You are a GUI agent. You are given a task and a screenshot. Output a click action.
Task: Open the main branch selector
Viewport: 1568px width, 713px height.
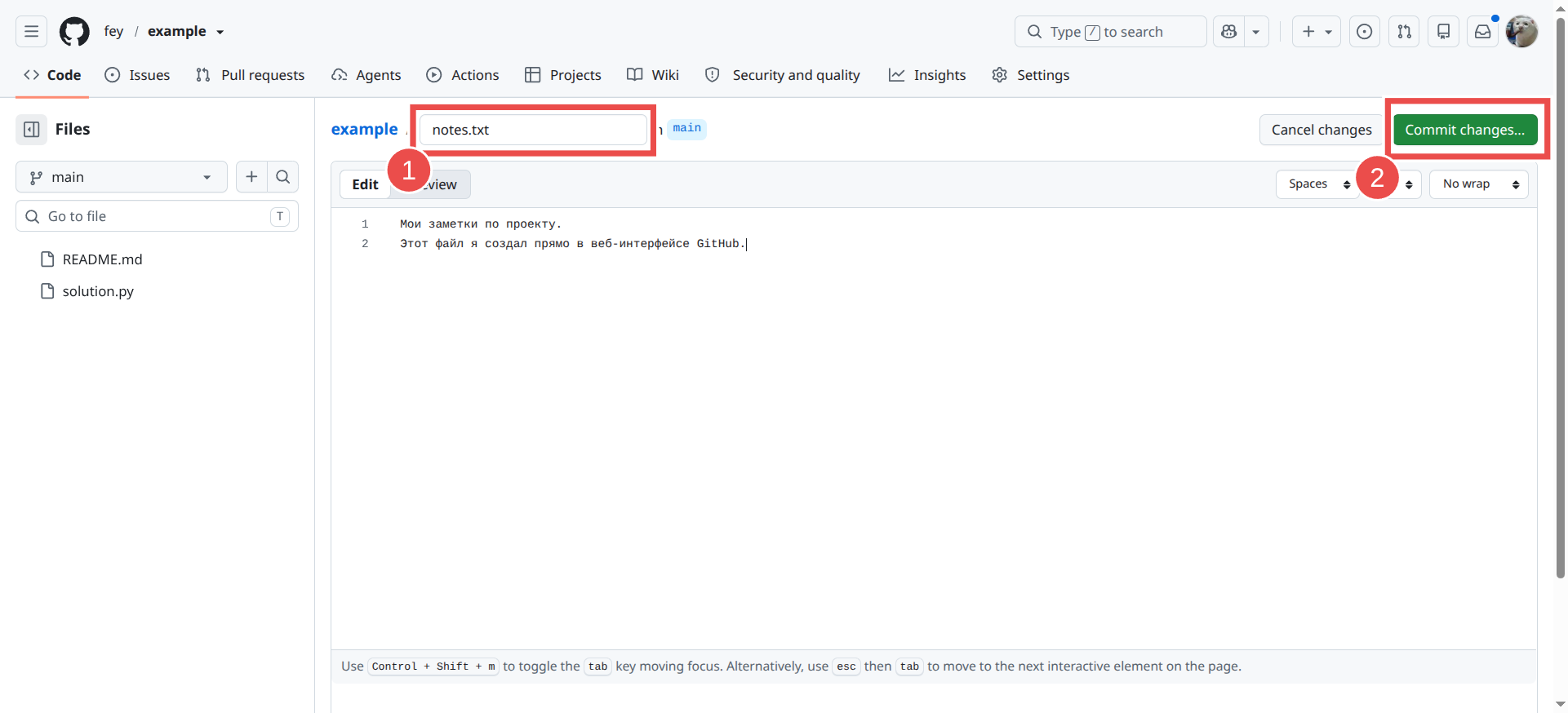tap(121, 177)
